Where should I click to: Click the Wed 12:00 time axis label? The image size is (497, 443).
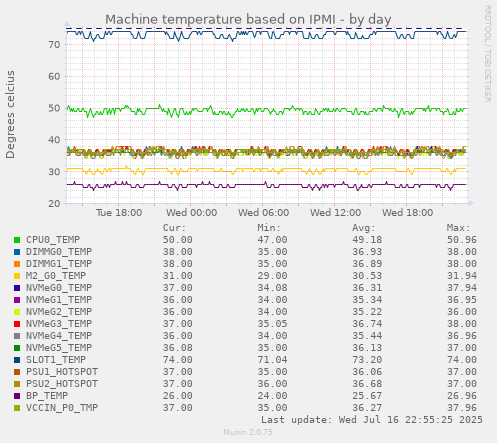tap(336, 213)
